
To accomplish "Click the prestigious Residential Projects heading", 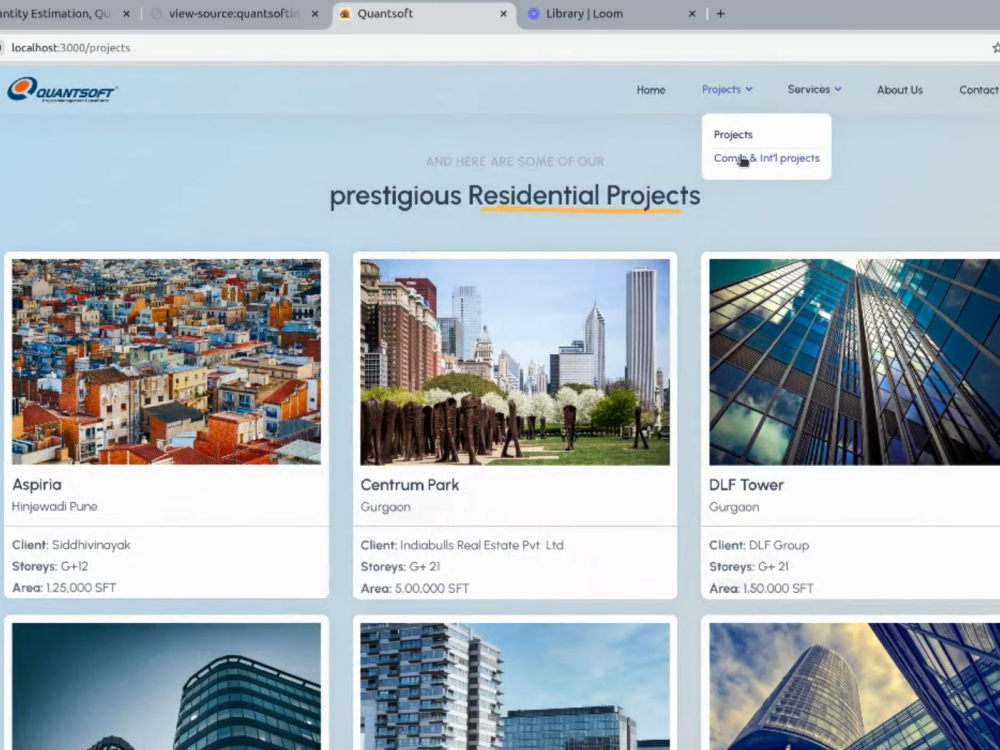I will click(515, 196).
